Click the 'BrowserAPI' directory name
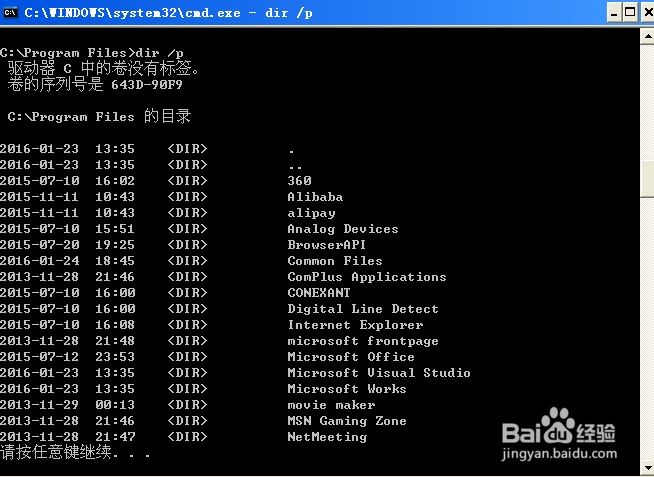 327,245
